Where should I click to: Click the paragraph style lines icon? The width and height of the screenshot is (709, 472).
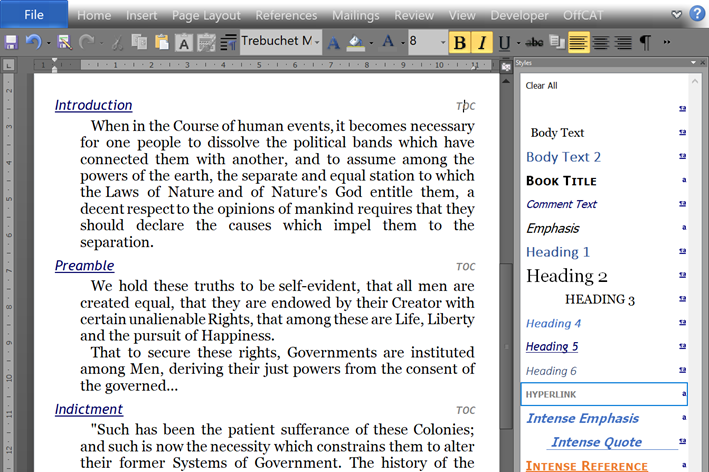point(228,42)
